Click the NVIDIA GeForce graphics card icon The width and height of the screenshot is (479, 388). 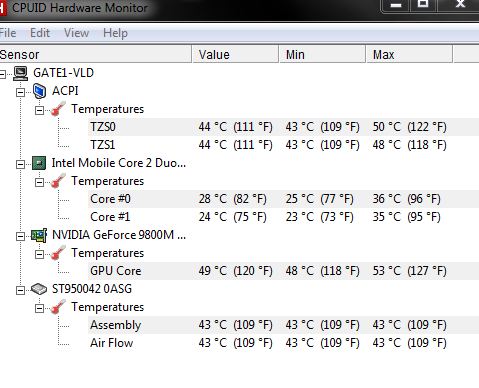[39, 235]
